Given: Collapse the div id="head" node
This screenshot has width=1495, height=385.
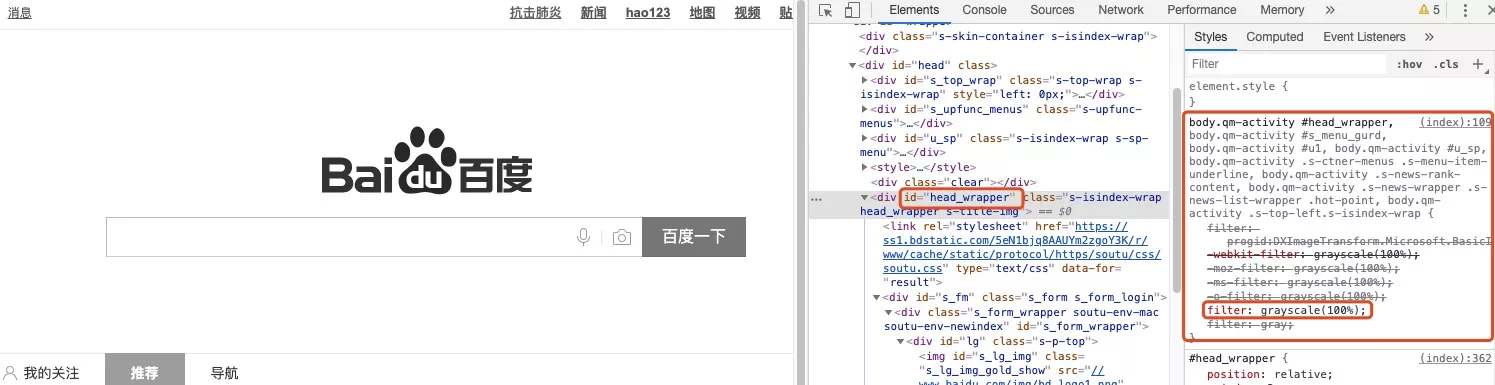Looking at the screenshot, I should (x=854, y=66).
